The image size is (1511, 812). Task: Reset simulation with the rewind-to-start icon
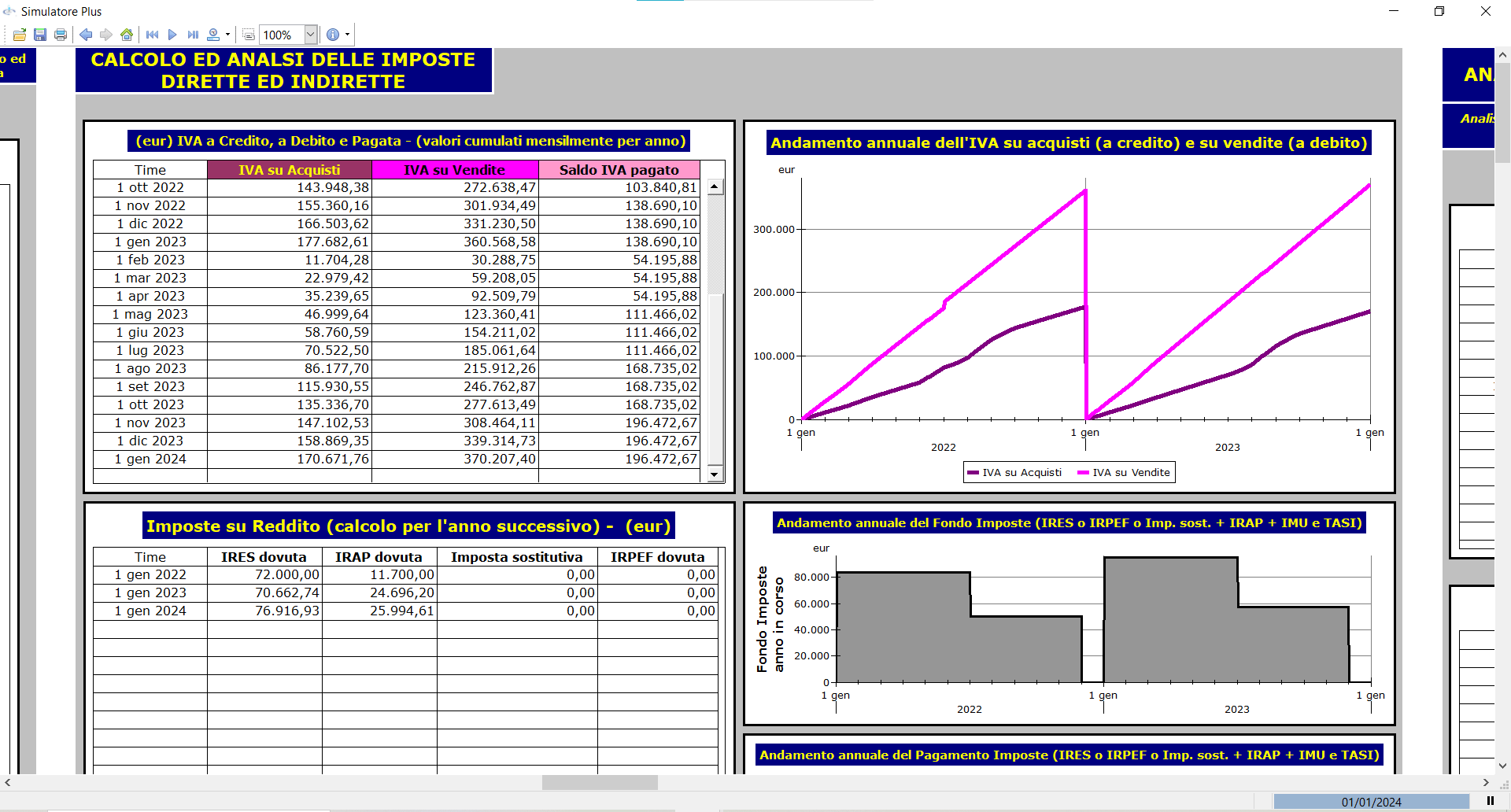(x=153, y=35)
